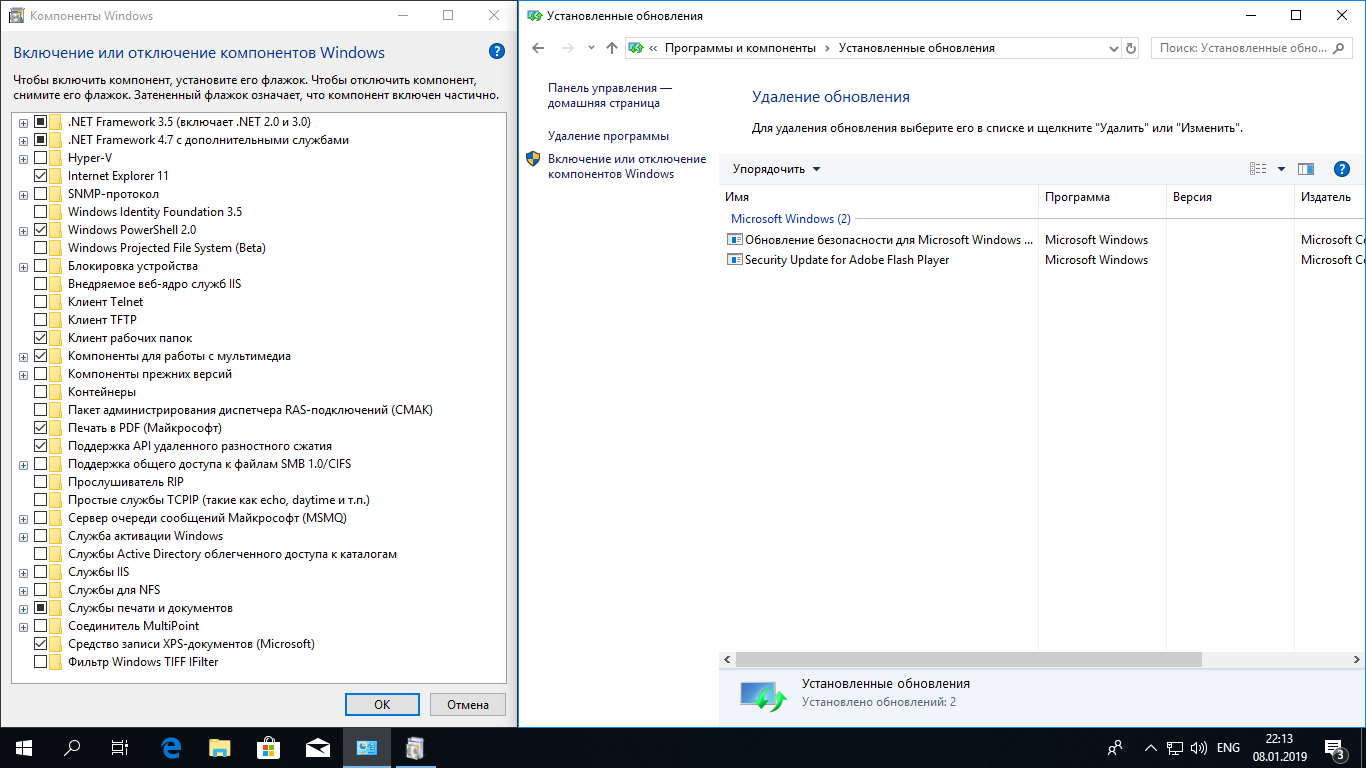Click the search Установленные обновления field
The width and height of the screenshot is (1366, 768).
[1250, 48]
